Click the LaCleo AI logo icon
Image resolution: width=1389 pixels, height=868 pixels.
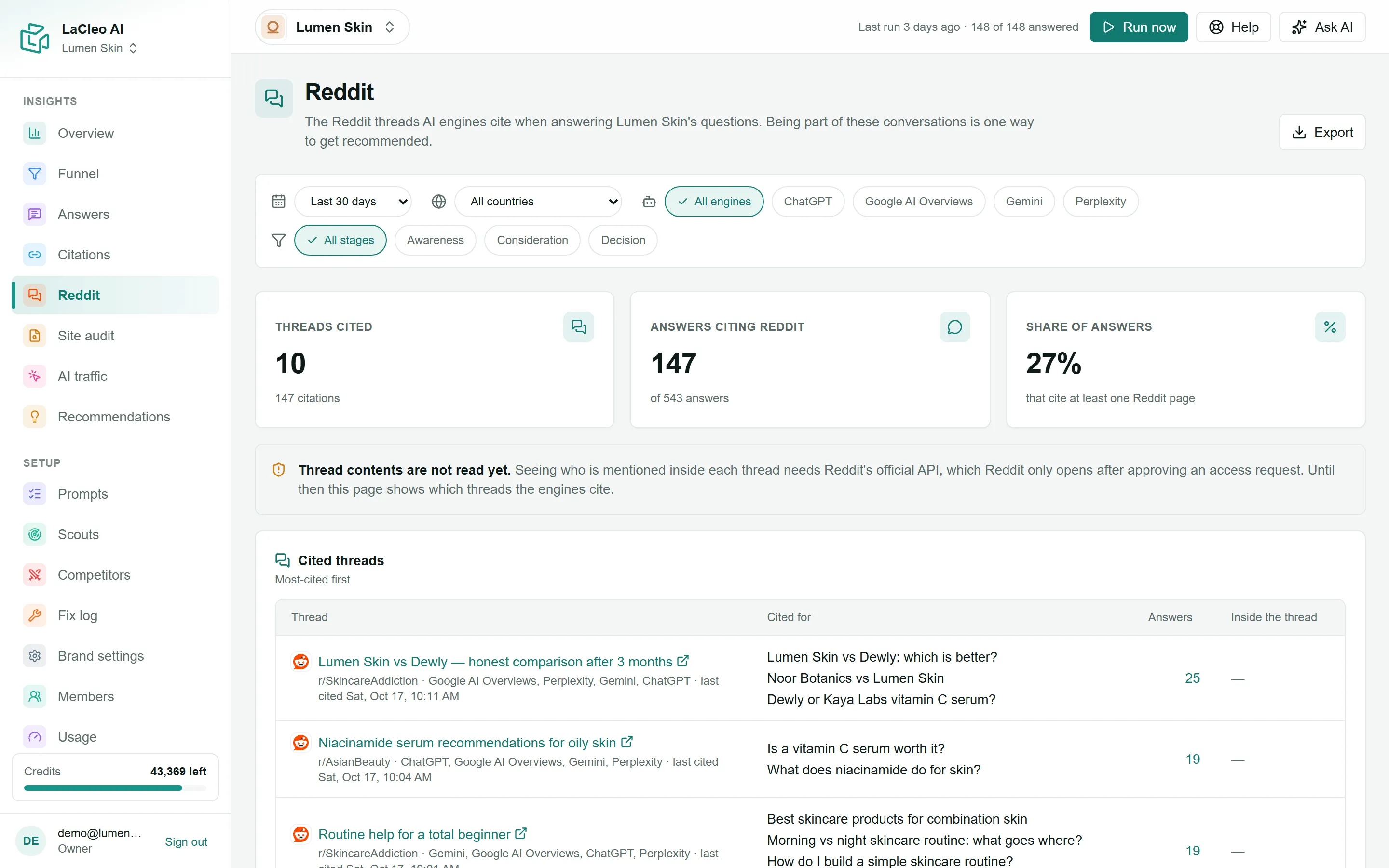click(x=34, y=38)
